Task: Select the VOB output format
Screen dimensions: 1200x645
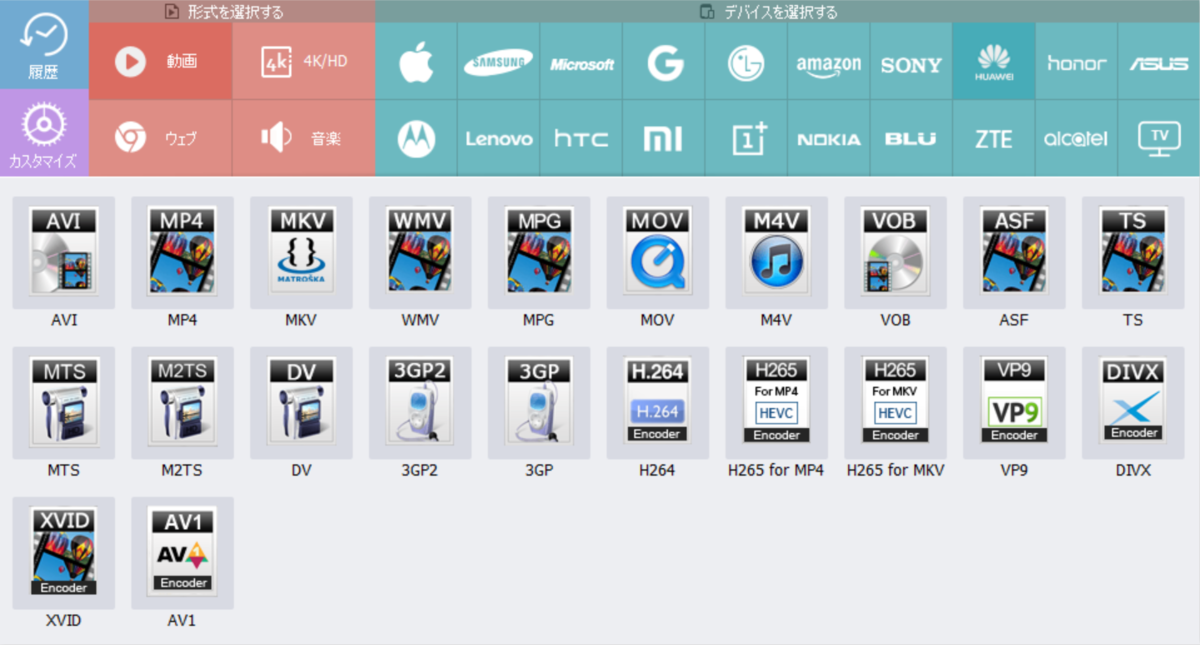Action: pos(895,253)
